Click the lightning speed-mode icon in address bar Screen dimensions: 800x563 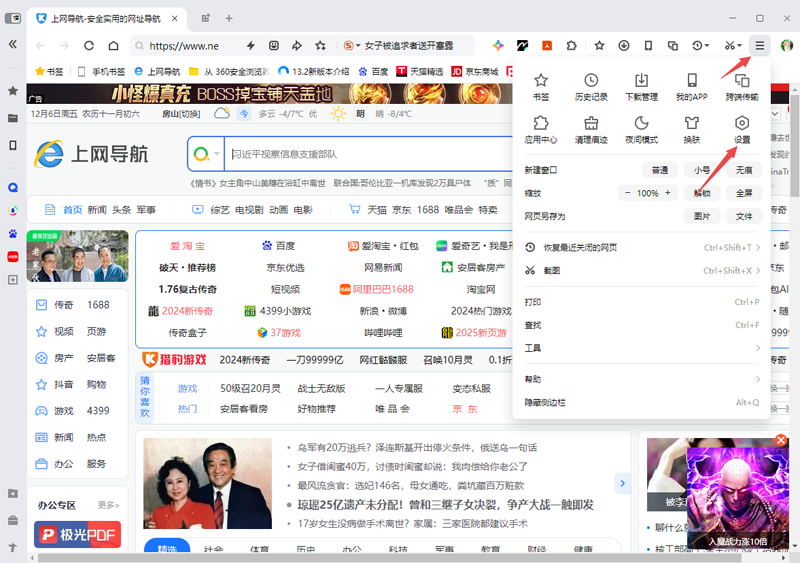tap(251, 46)
